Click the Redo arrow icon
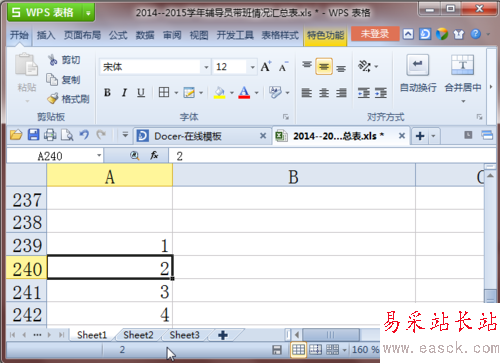 pyautogui.click(x=101, y=135)
